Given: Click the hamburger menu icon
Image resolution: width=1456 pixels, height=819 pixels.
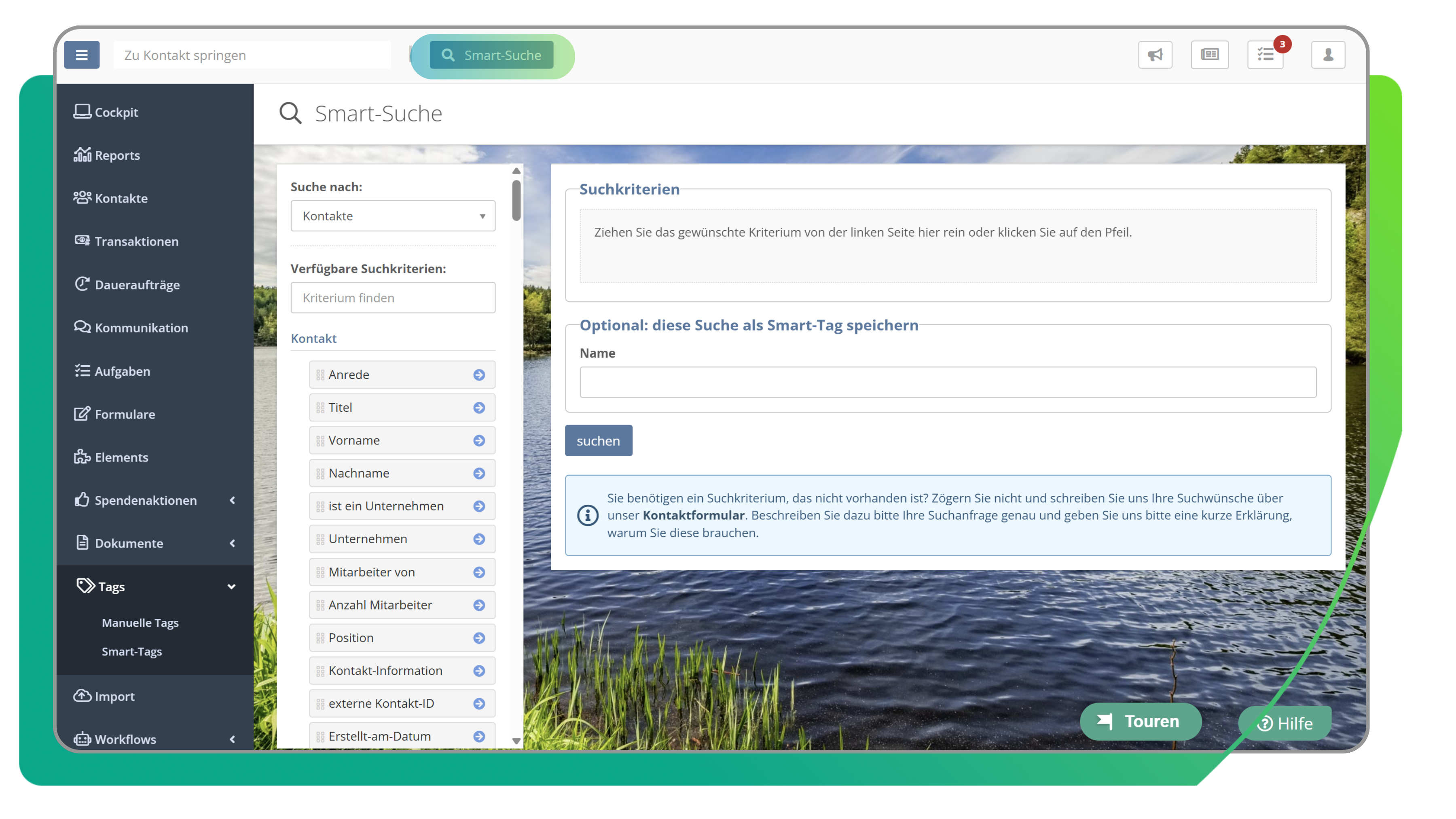Looking at the screenshot, I should point(81,55).
